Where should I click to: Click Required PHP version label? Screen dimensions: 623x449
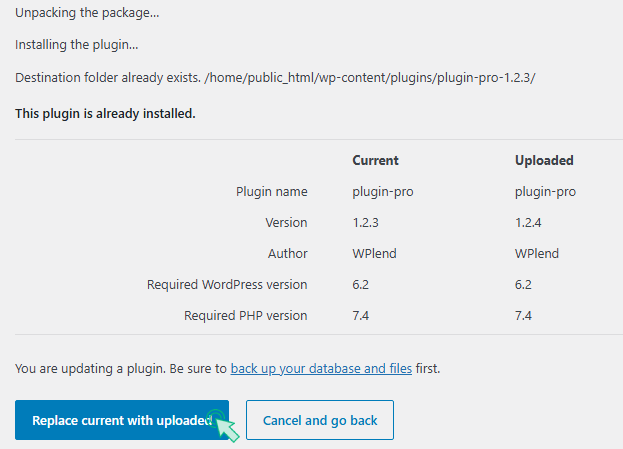[x=246, y=315]
